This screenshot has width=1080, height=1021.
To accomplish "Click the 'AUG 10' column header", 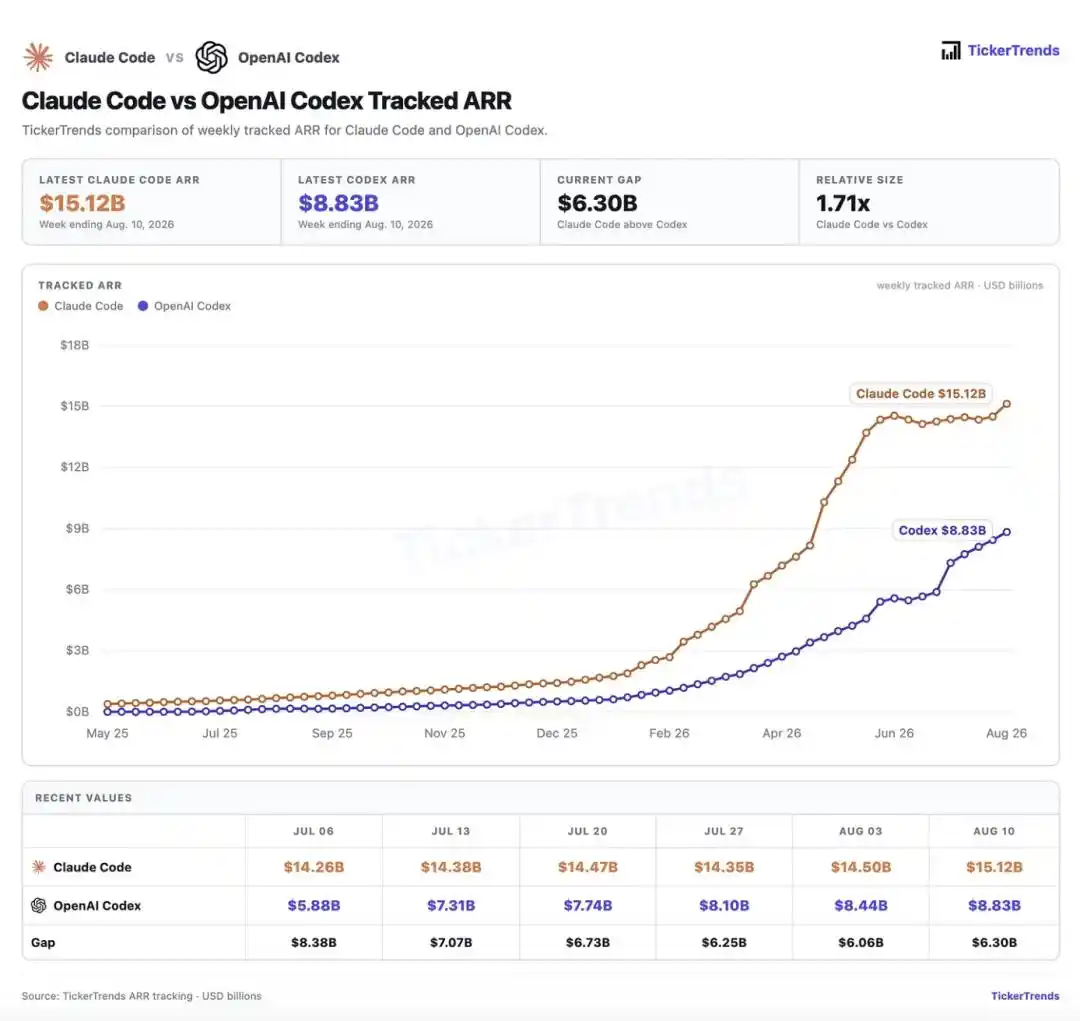I will (x=994, y=831).
